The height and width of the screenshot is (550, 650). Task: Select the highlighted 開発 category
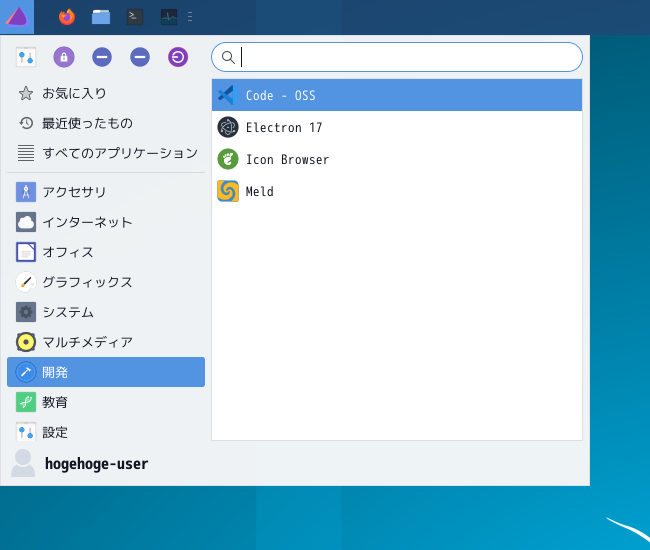[106, 372]
